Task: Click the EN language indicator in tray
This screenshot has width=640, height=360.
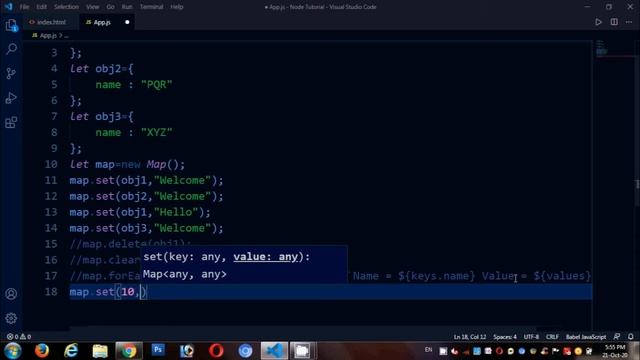Action: 428,349
